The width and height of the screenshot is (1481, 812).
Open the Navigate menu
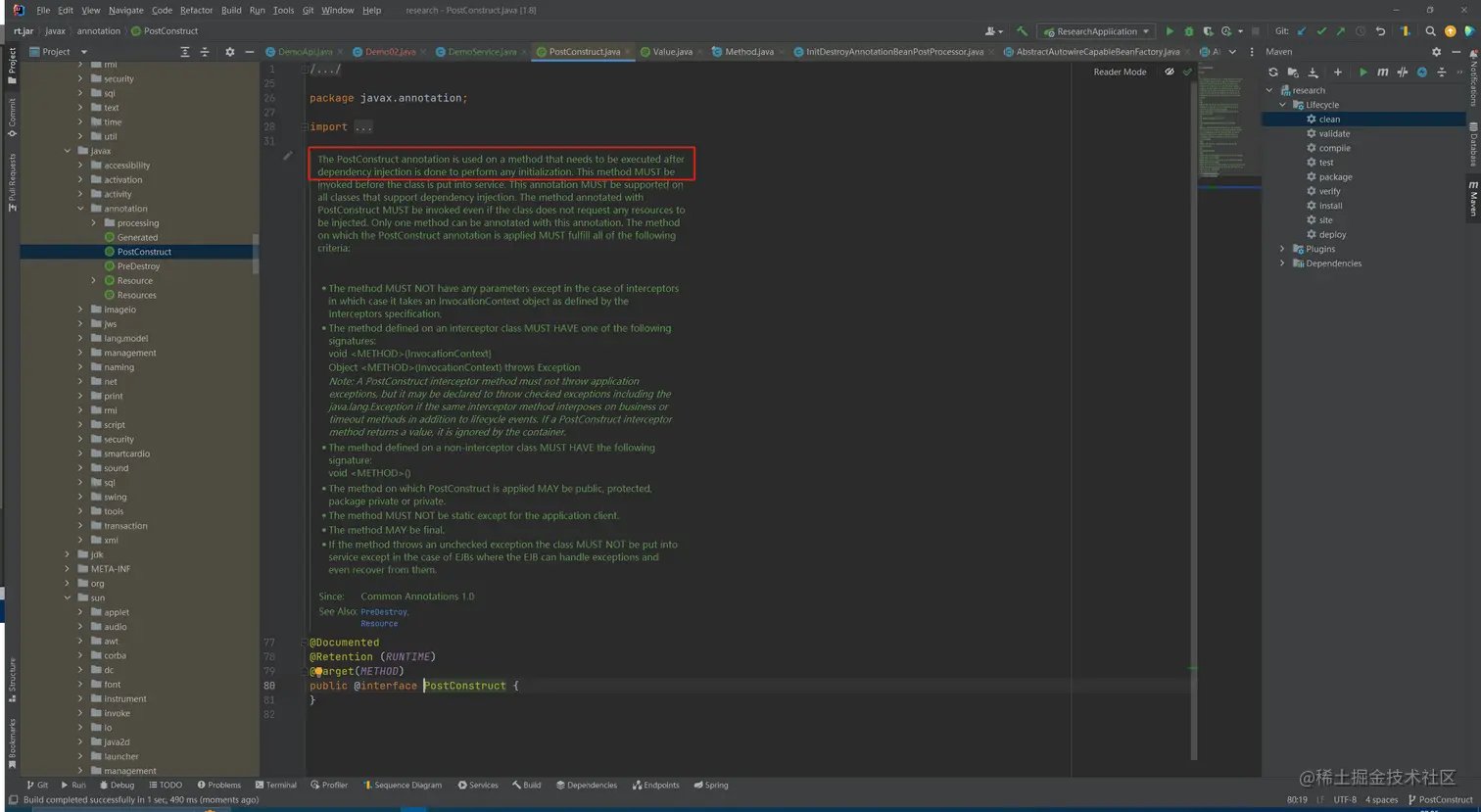[x=125, y=10]
